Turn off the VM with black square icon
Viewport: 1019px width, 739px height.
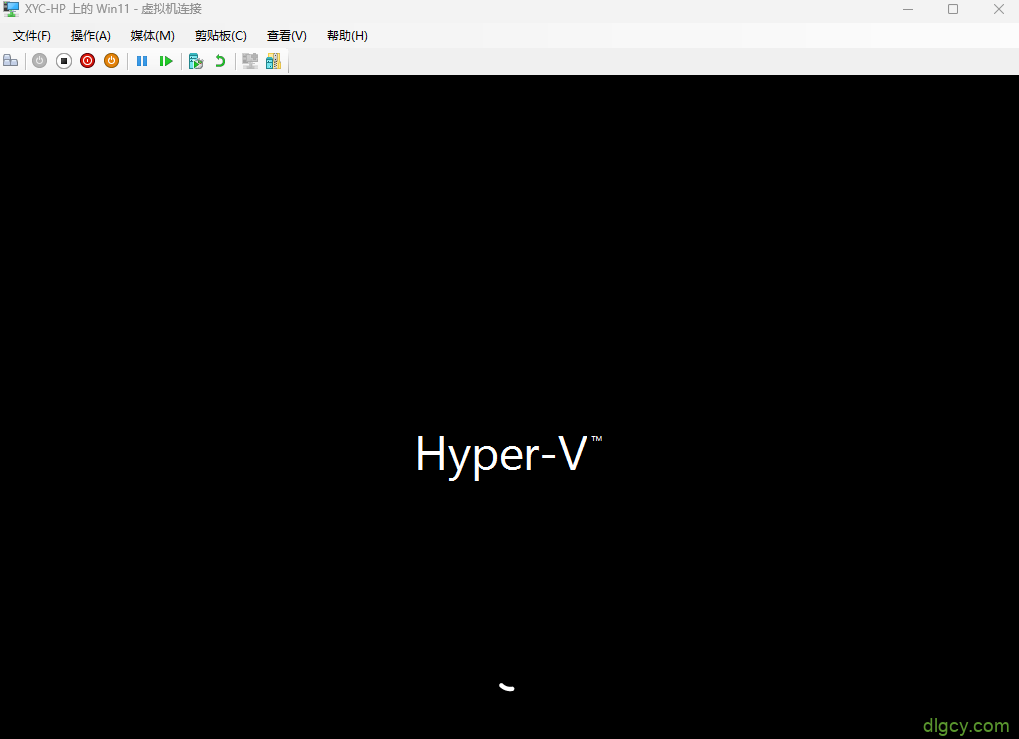click(64, 61)
